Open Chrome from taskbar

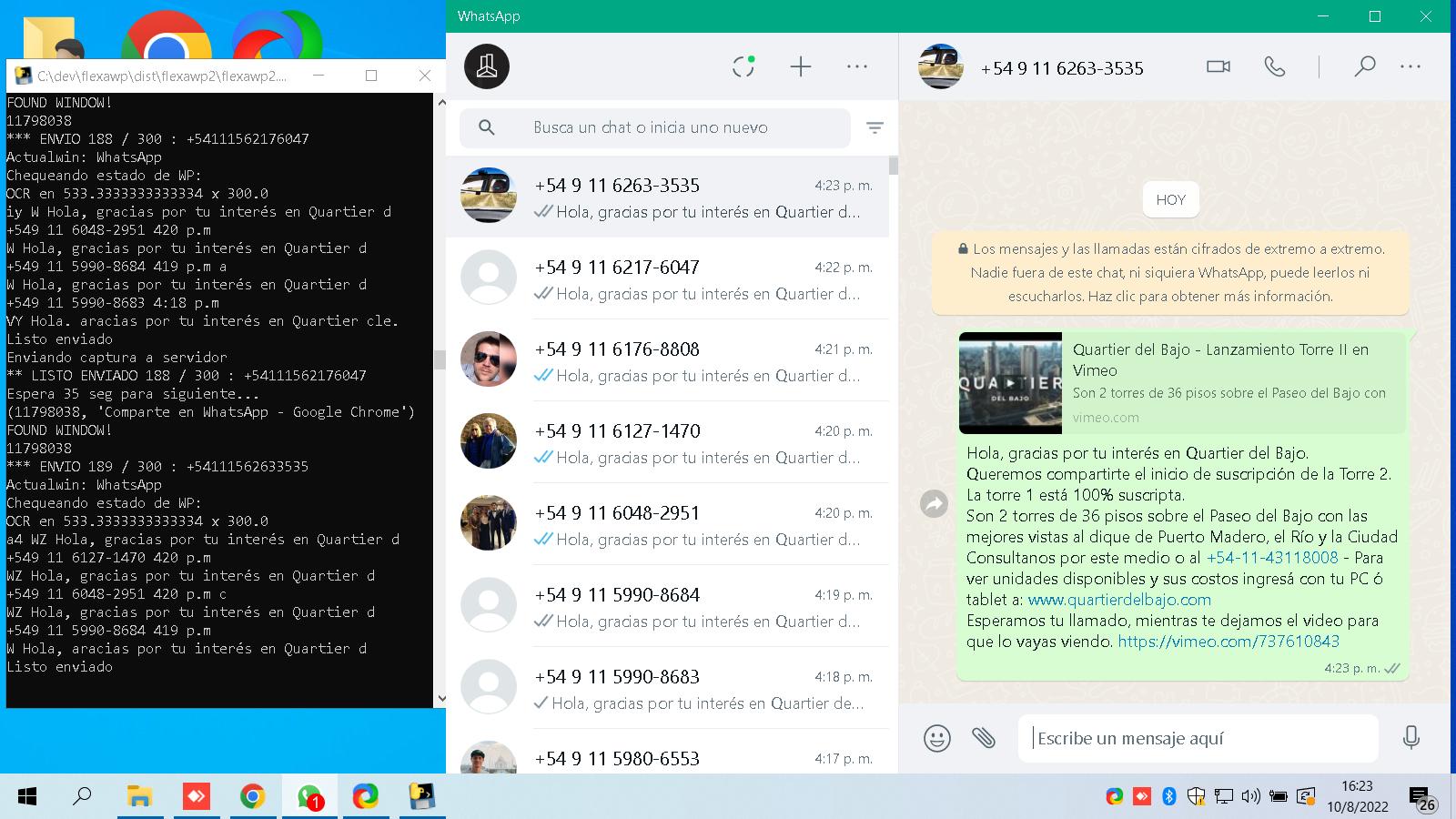252,797
